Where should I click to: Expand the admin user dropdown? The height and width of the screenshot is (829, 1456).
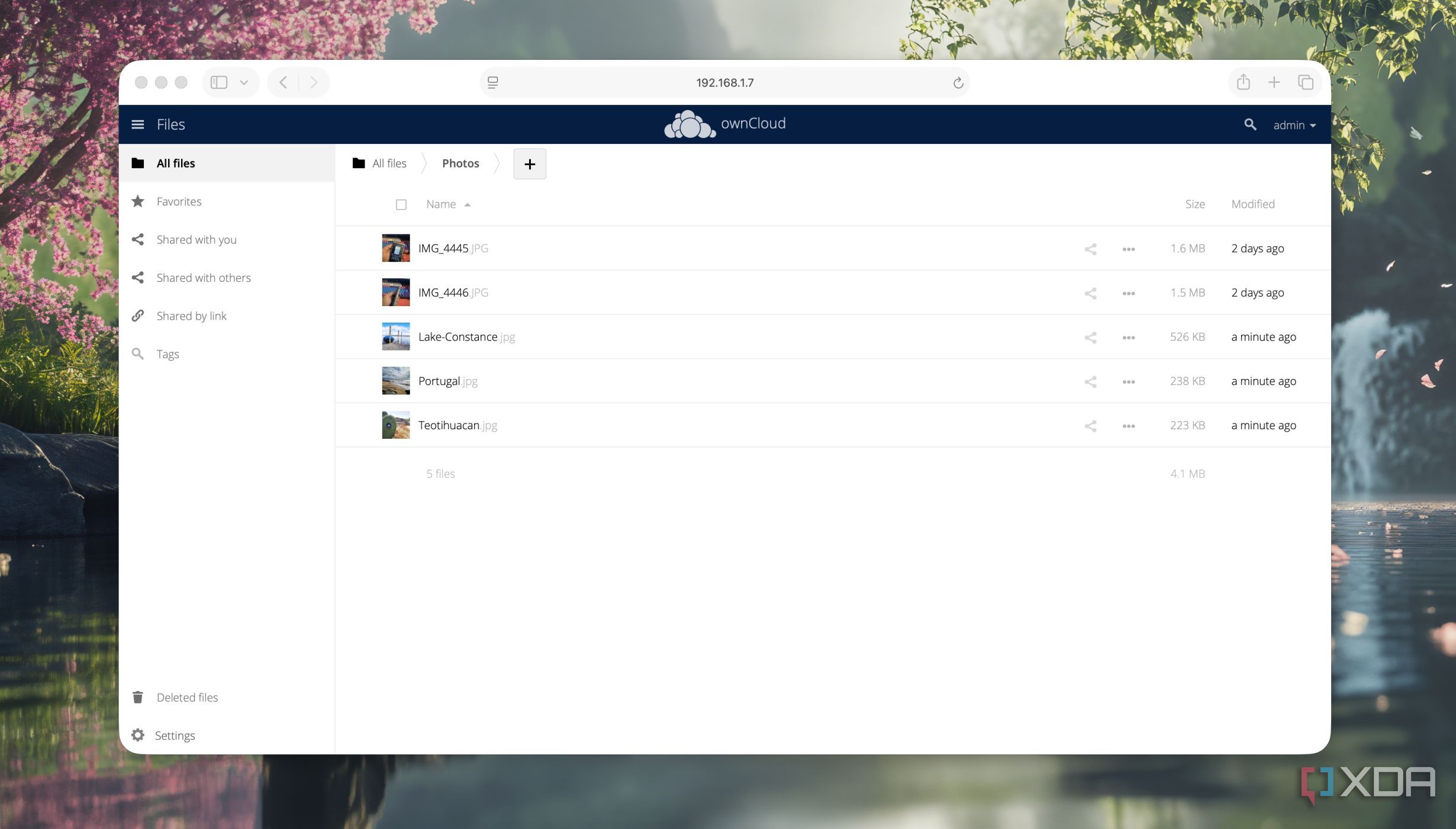coord(1294,126)
